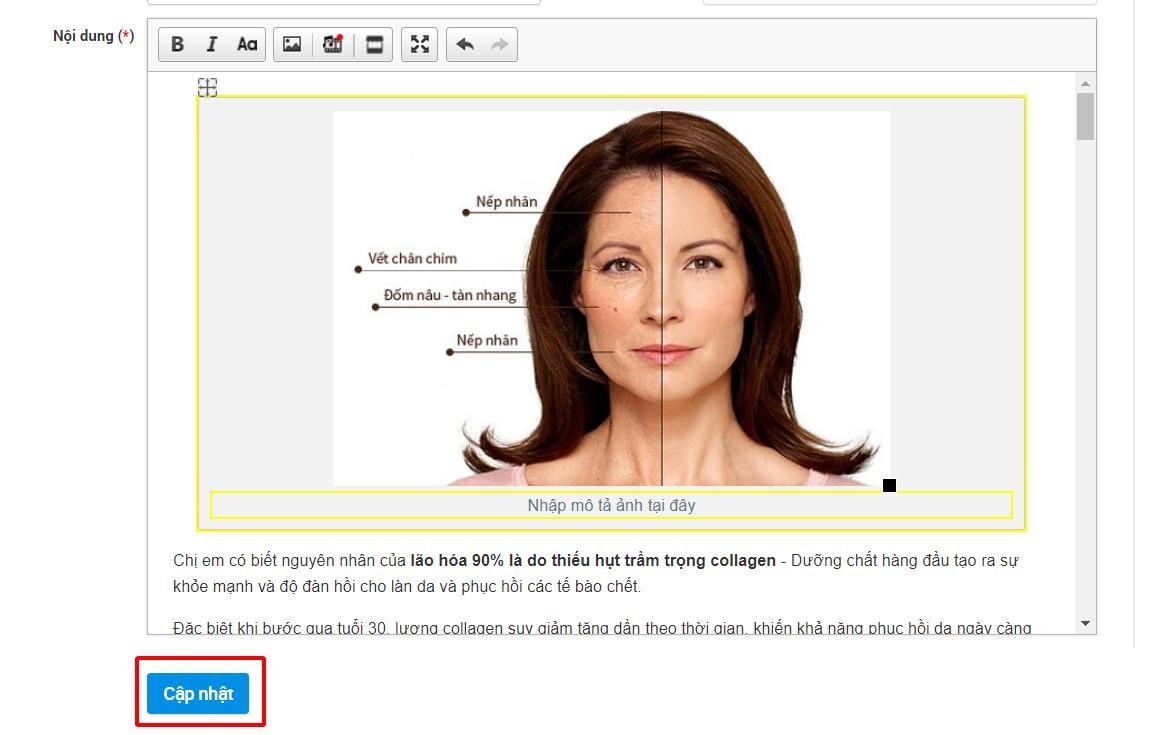Undo the last edit
The width and height of the screenshot is (1171, 735).
[465, 44]
